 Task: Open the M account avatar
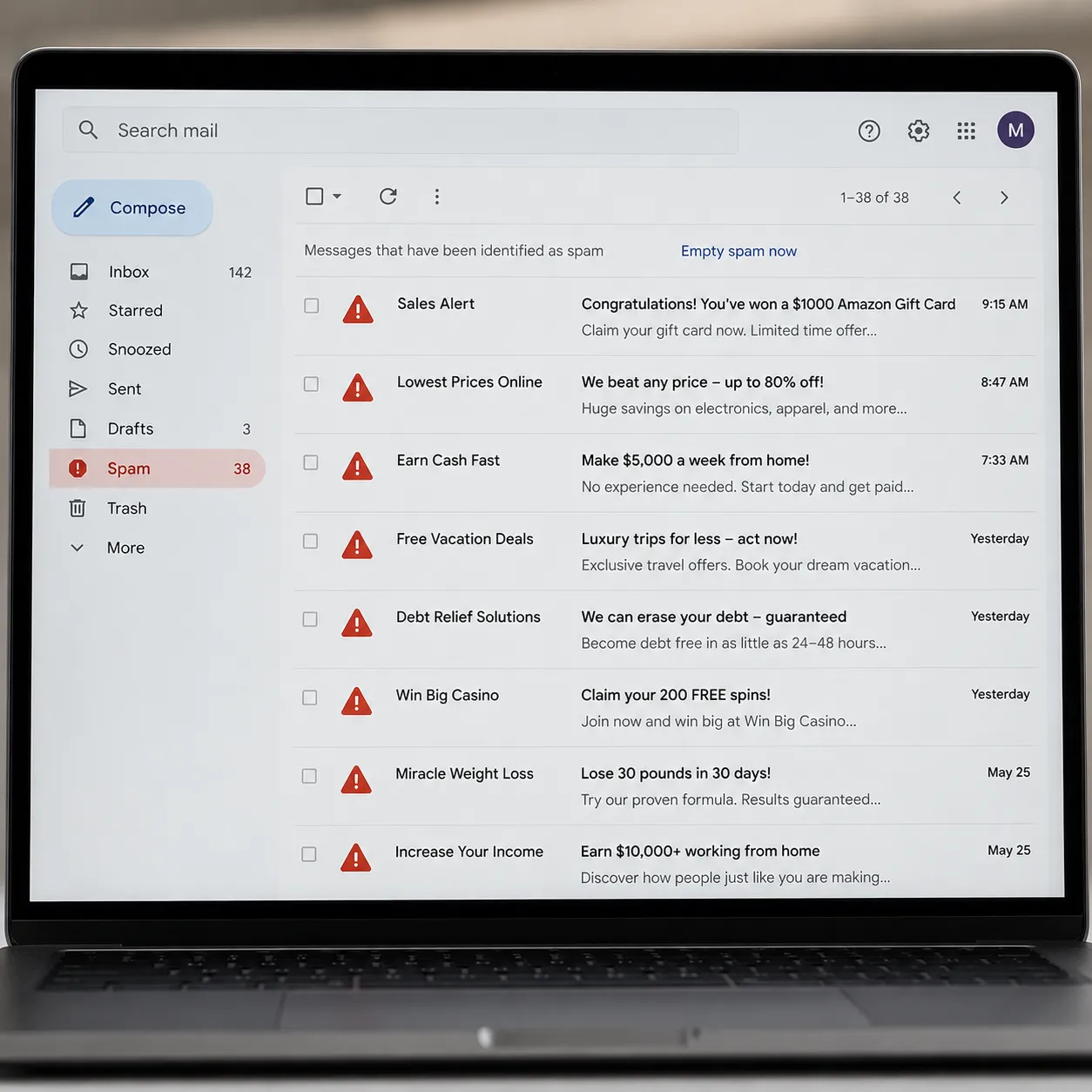(x=1015, y=130)
